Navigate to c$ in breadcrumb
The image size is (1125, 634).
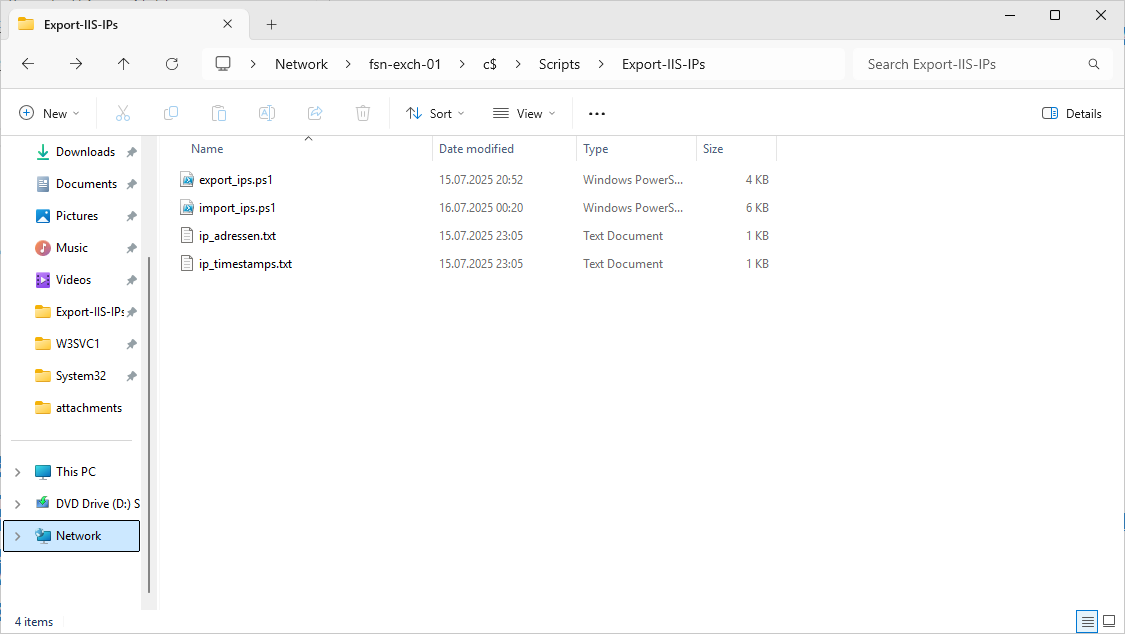point(490,64)
